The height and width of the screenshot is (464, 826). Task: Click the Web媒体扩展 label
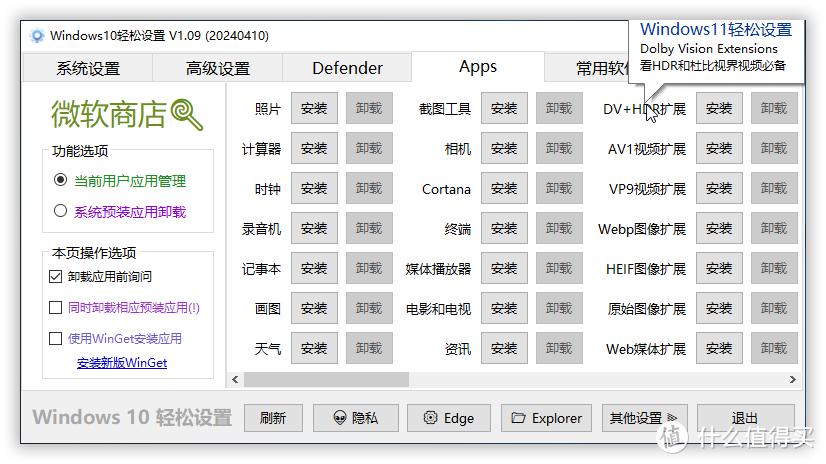(646, 349)
